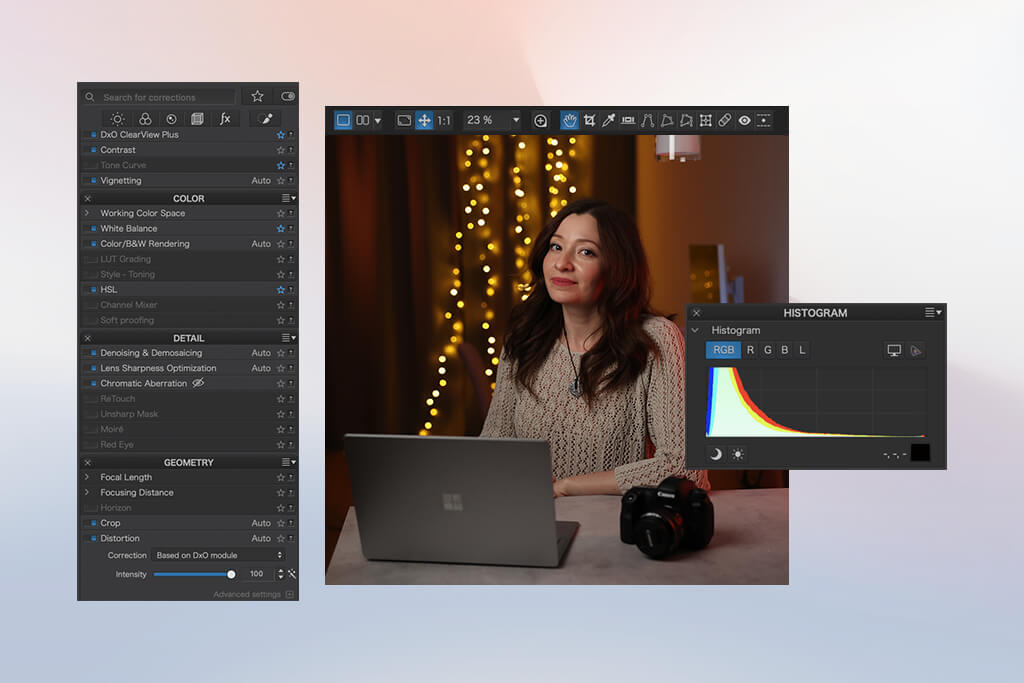Enable the Channel Mixer correction
Viewport: 1024px width, 683px height.
(93, 305)
